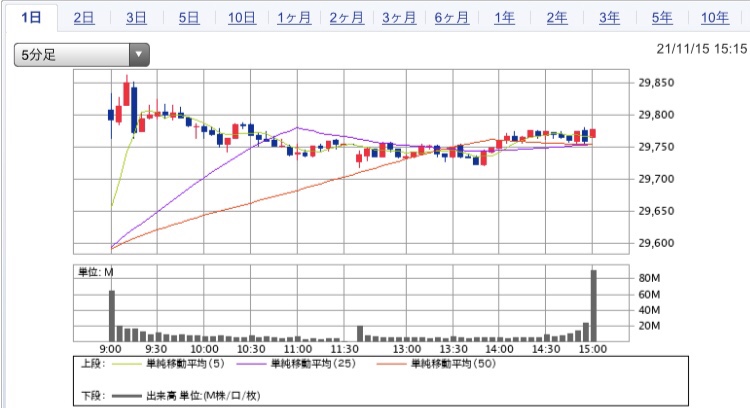Screen dimensions: 750x408
Task: Click the 単純移動平均(50) legend entry
Action: pyautogui.click(x=453, y=364)
